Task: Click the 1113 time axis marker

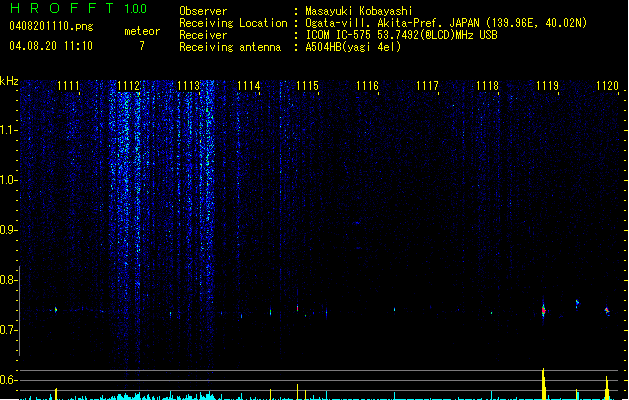Action: [x=188, y=86]
